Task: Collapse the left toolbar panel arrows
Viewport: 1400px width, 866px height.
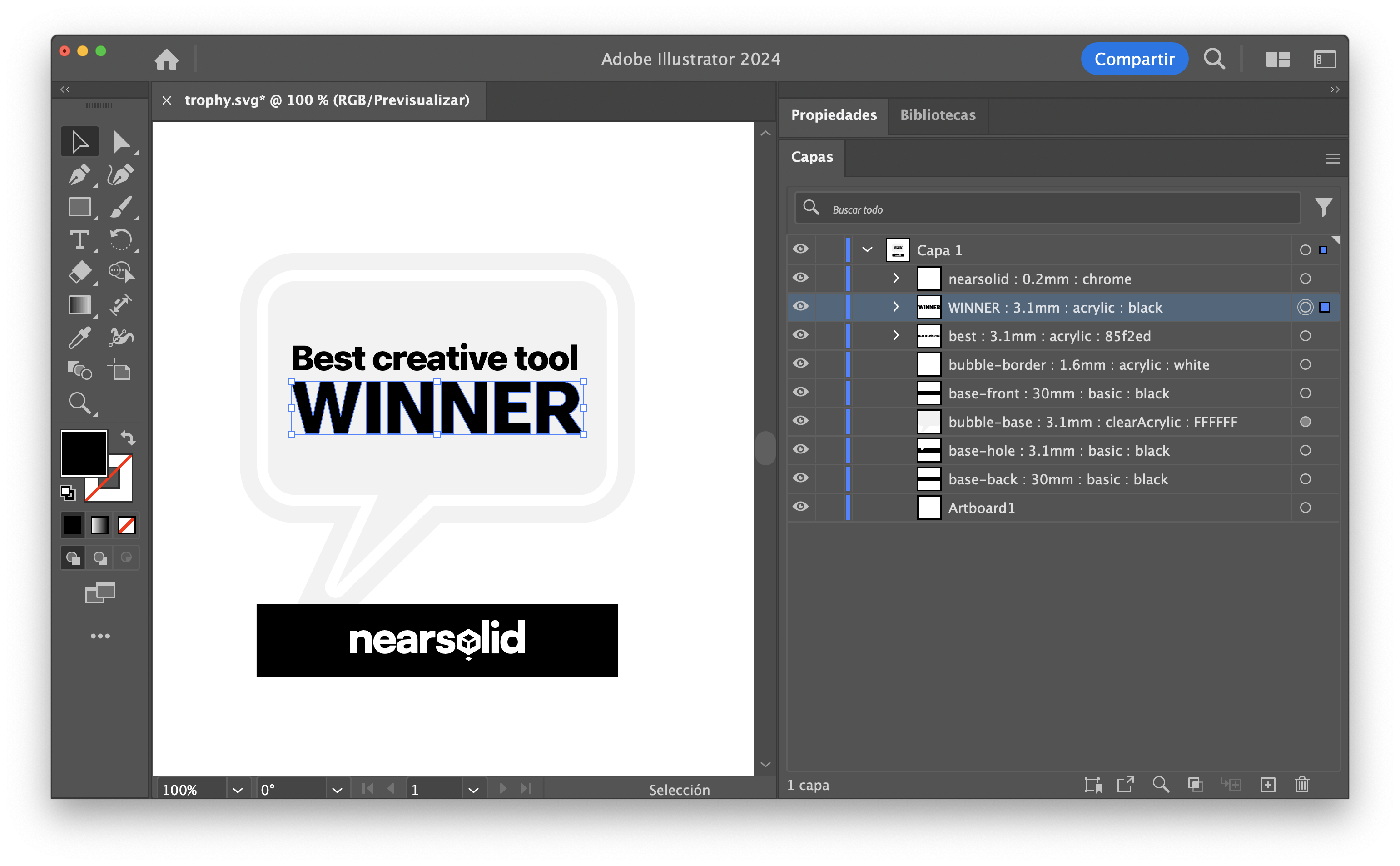Action: coord(65,90)
